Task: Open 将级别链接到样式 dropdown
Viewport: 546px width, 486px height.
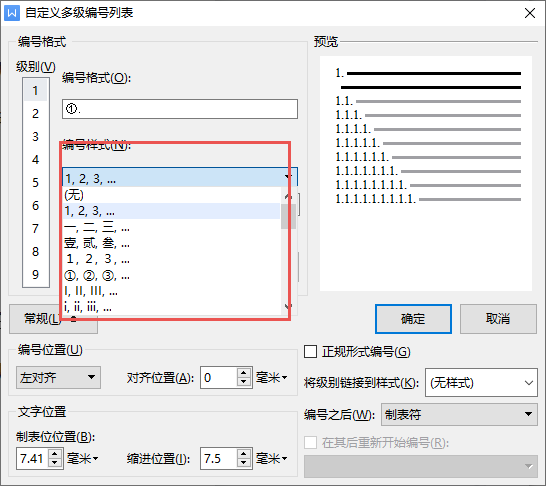Action: point(481,383)
